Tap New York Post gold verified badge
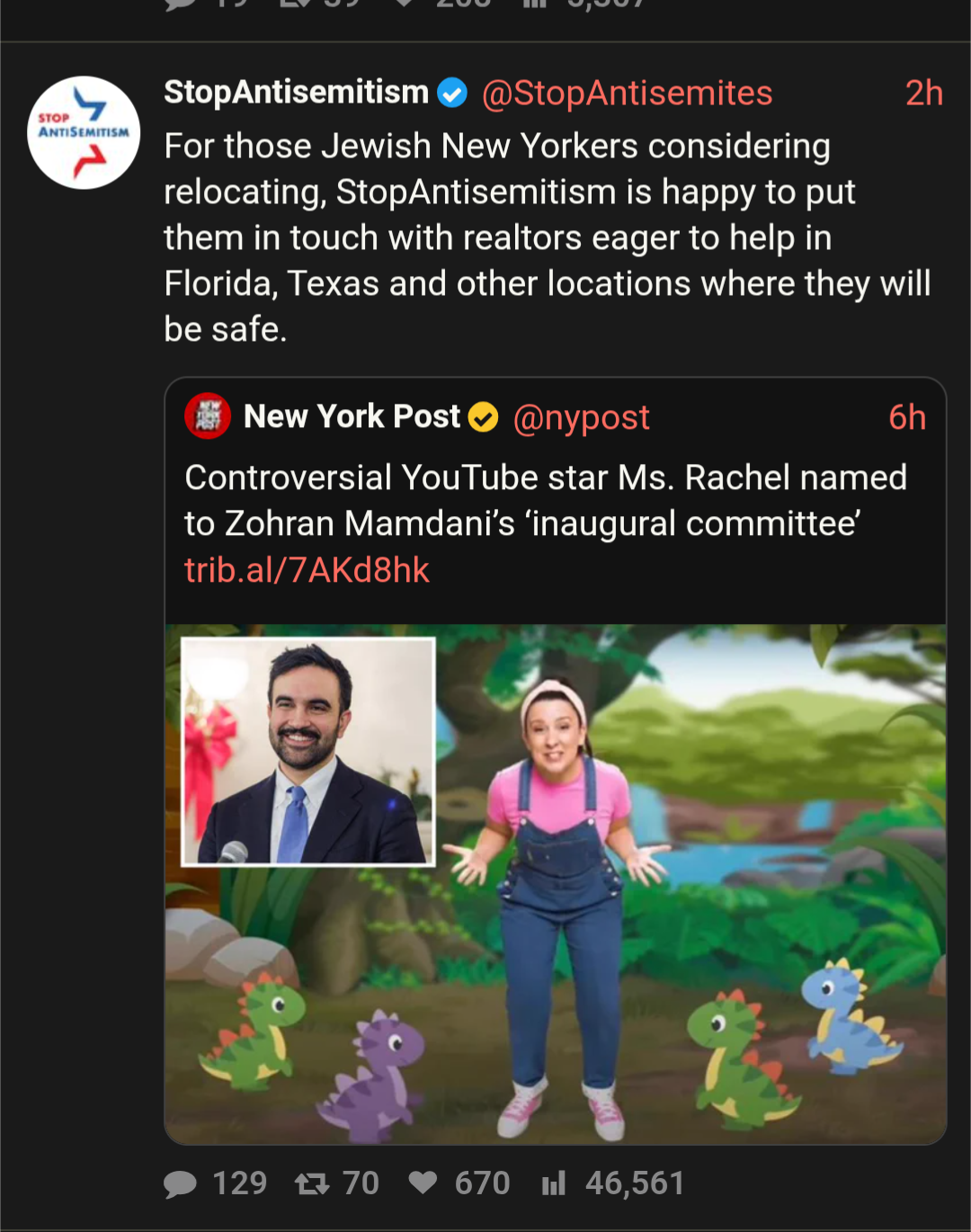This screenshot has width=971, height=1232. click(484, 417)
